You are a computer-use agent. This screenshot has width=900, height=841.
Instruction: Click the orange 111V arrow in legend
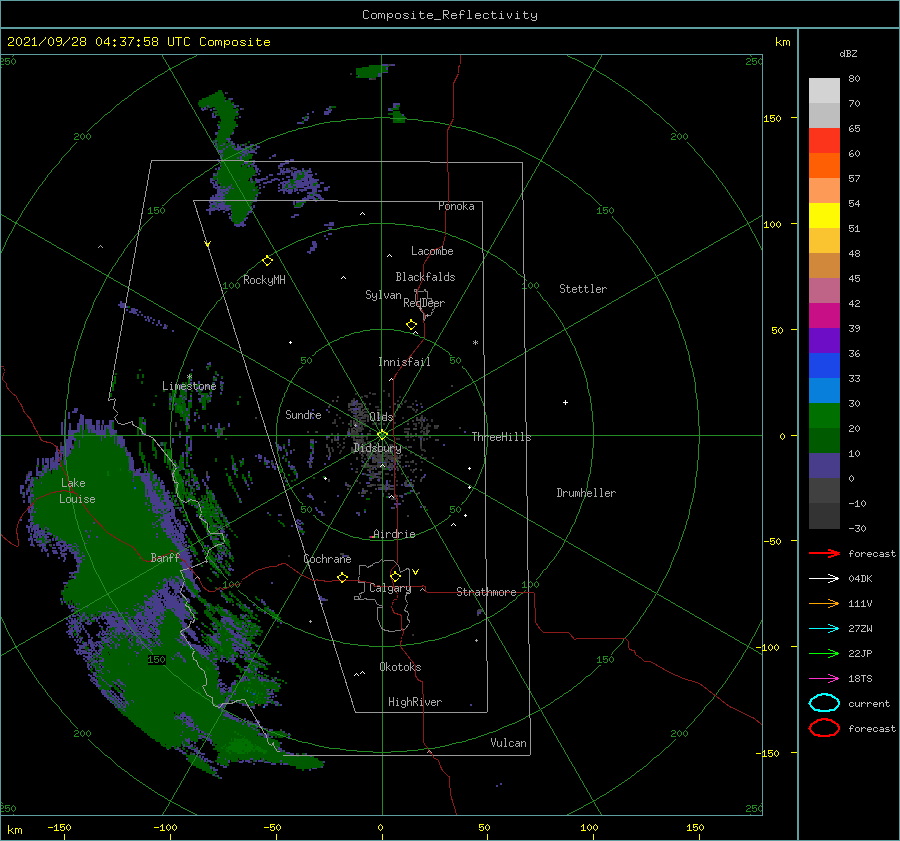pos(824,603)
